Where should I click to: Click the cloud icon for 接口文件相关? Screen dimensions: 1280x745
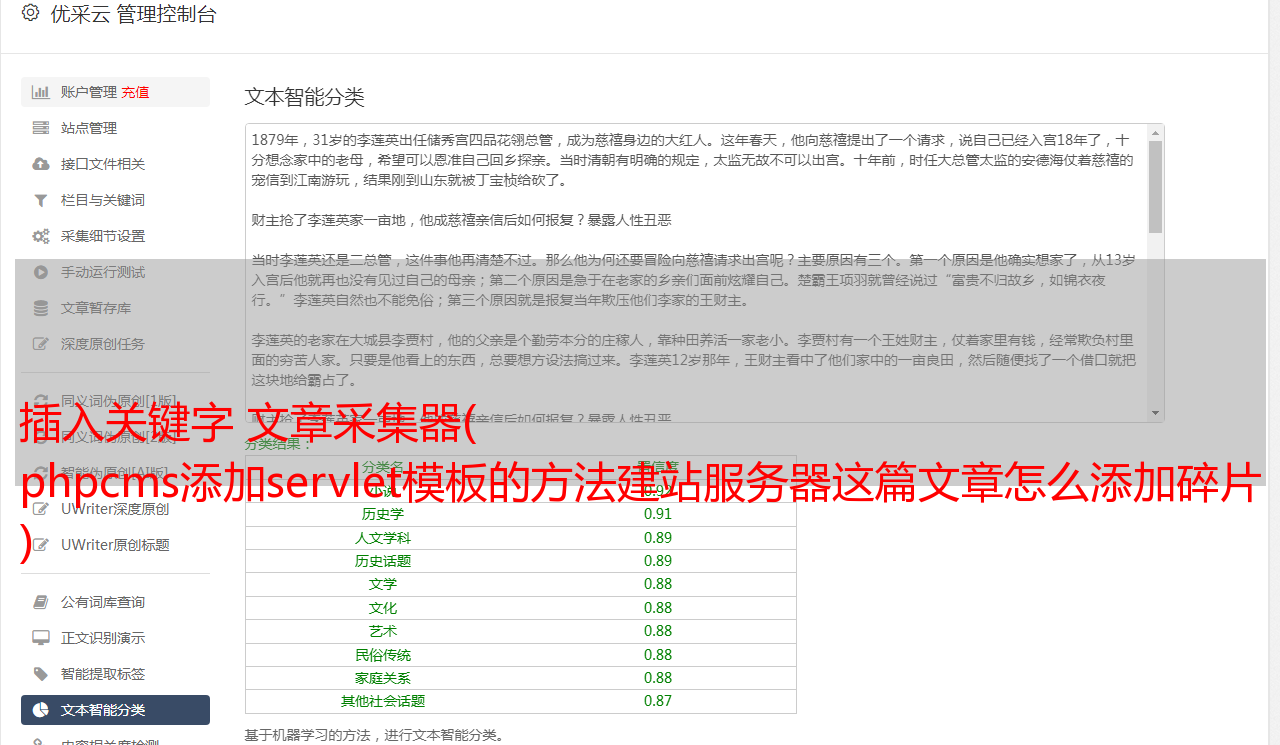[x=41, y=164]
